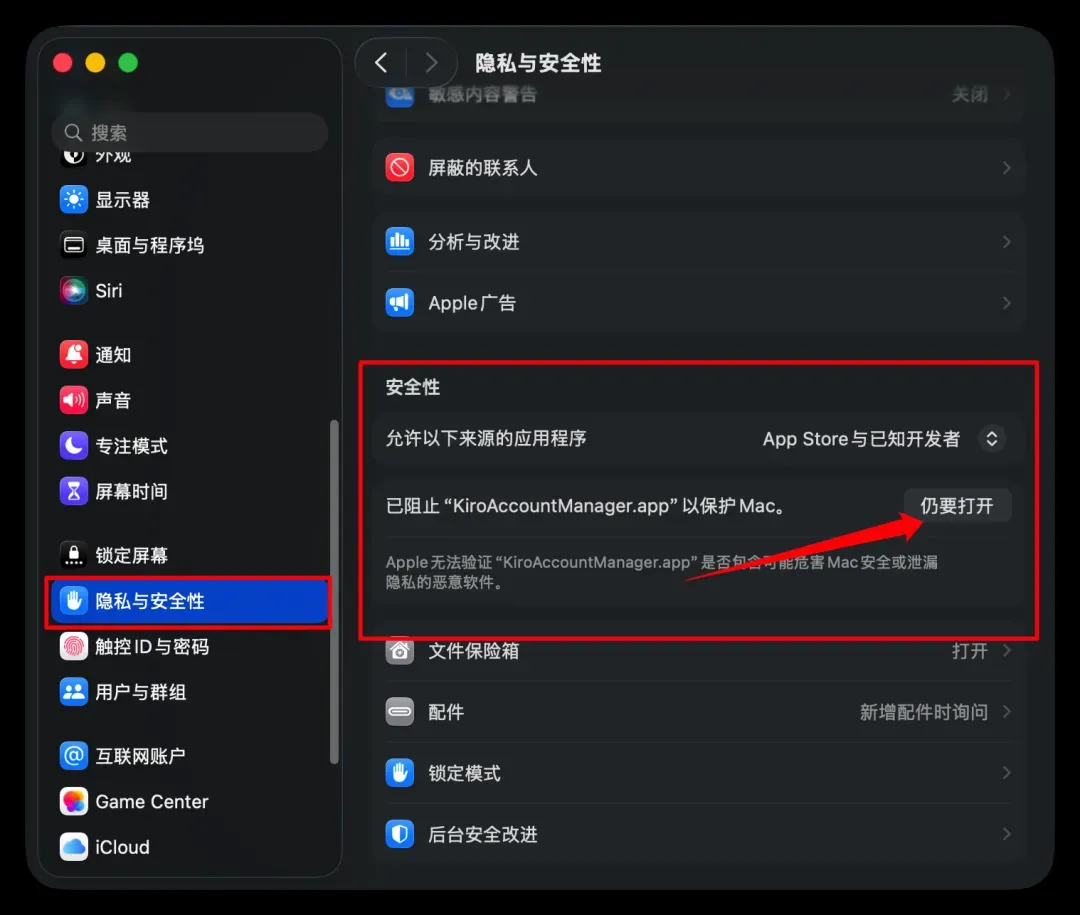Click the 通知 label in sidebar
This screenshot has width=1080, height=915.
(113, 355)
